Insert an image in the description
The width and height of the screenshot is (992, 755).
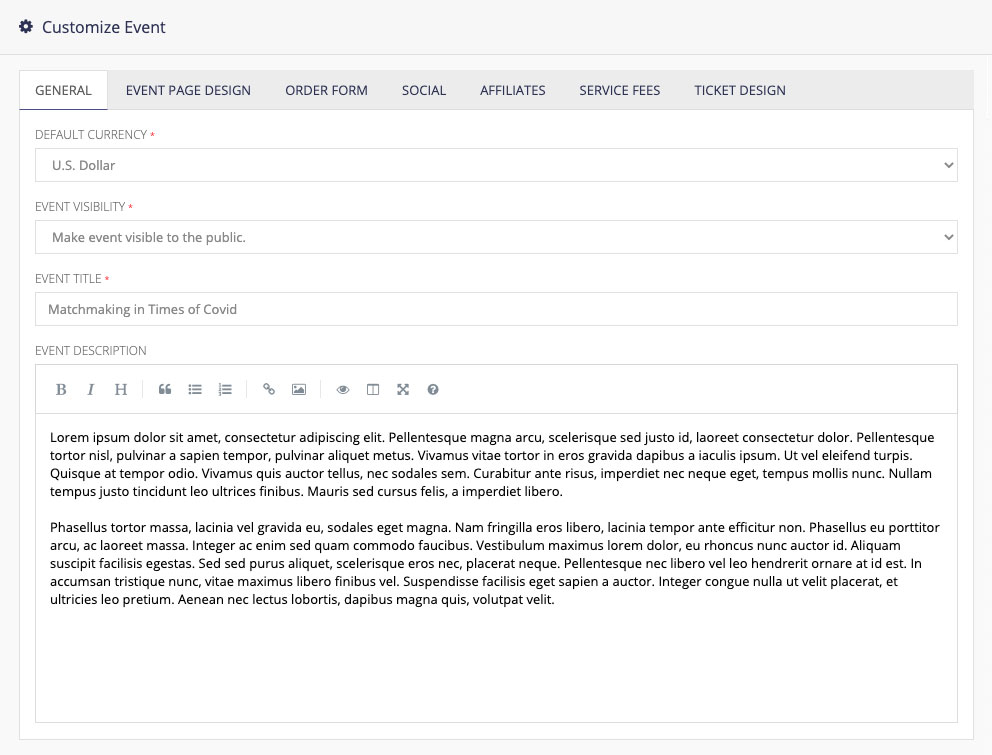point(299,389)
